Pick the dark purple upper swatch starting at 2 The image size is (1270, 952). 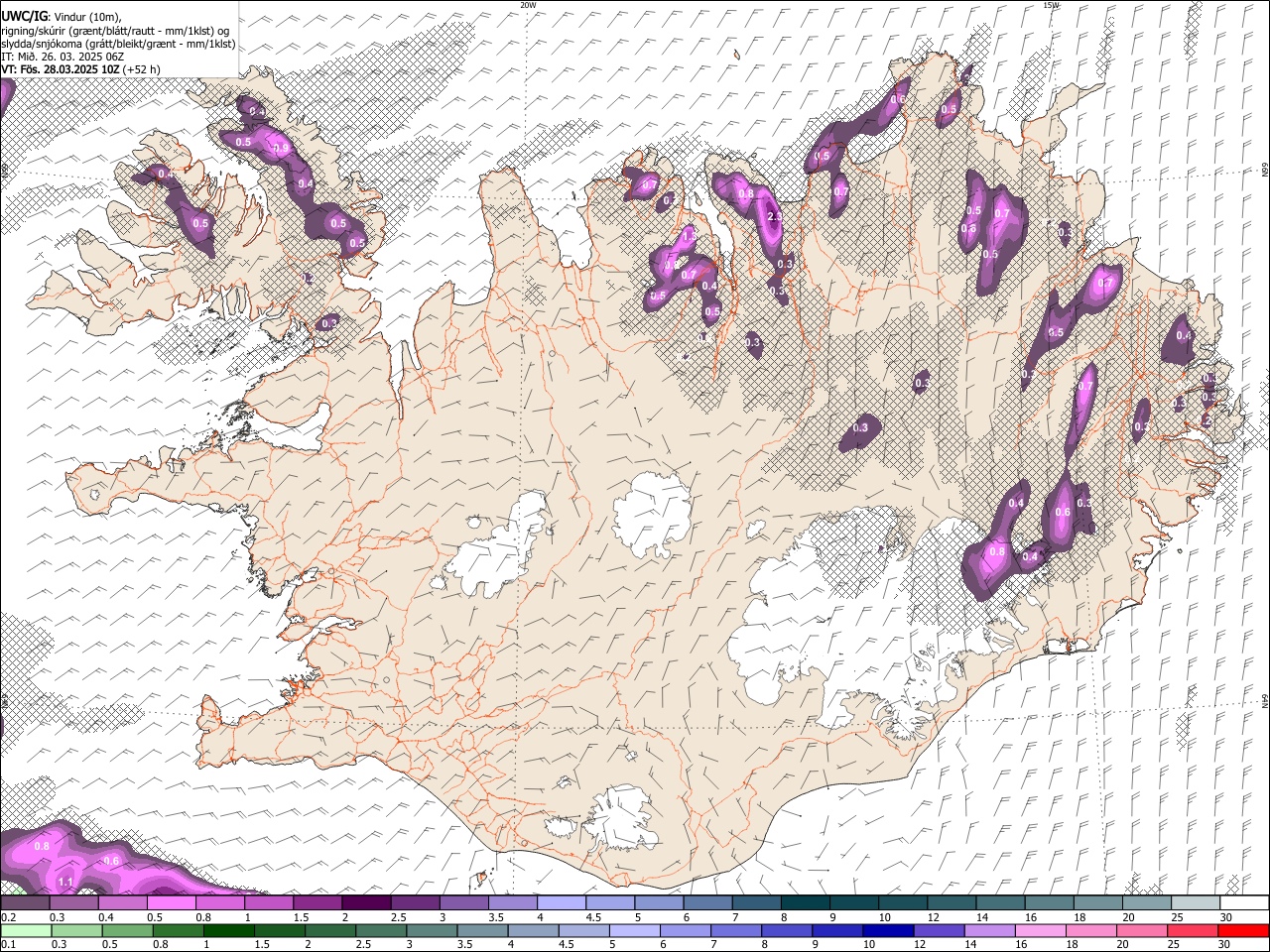pyautogui.click(x=365, y=903)
